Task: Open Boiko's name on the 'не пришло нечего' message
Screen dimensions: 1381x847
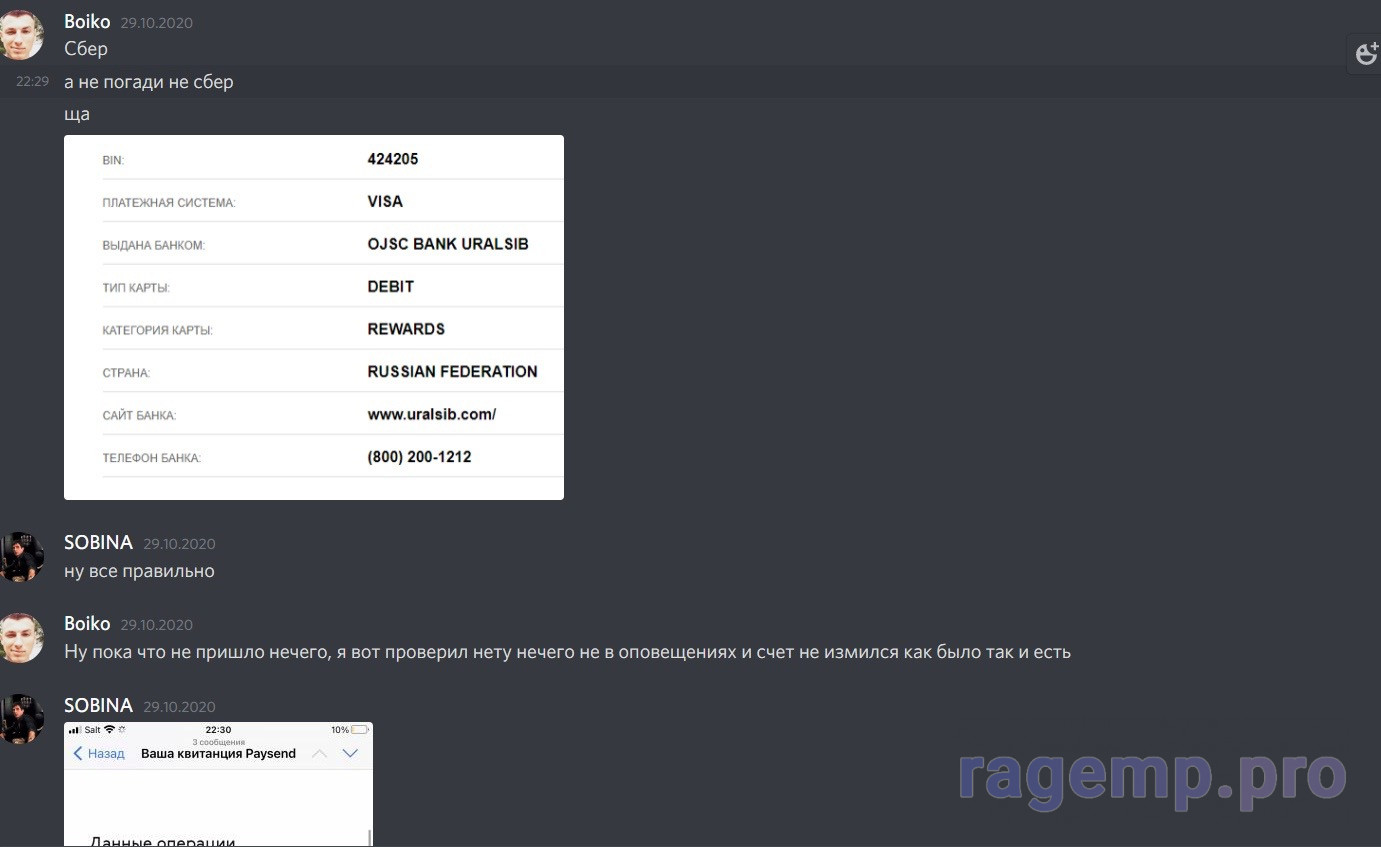Action: pos(87,624)
